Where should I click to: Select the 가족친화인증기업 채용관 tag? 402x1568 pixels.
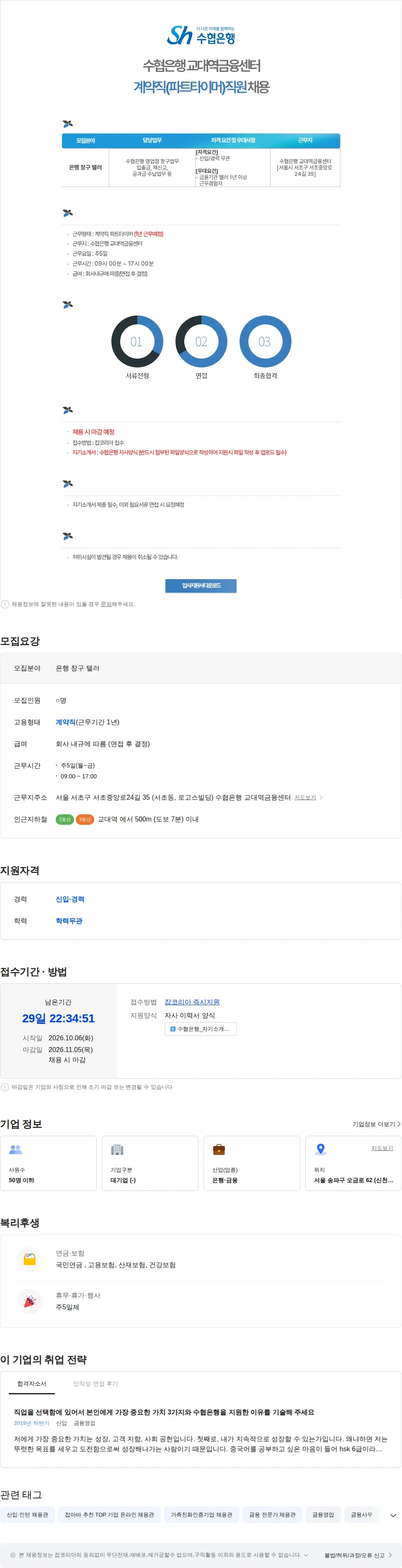coord(201,1514)
